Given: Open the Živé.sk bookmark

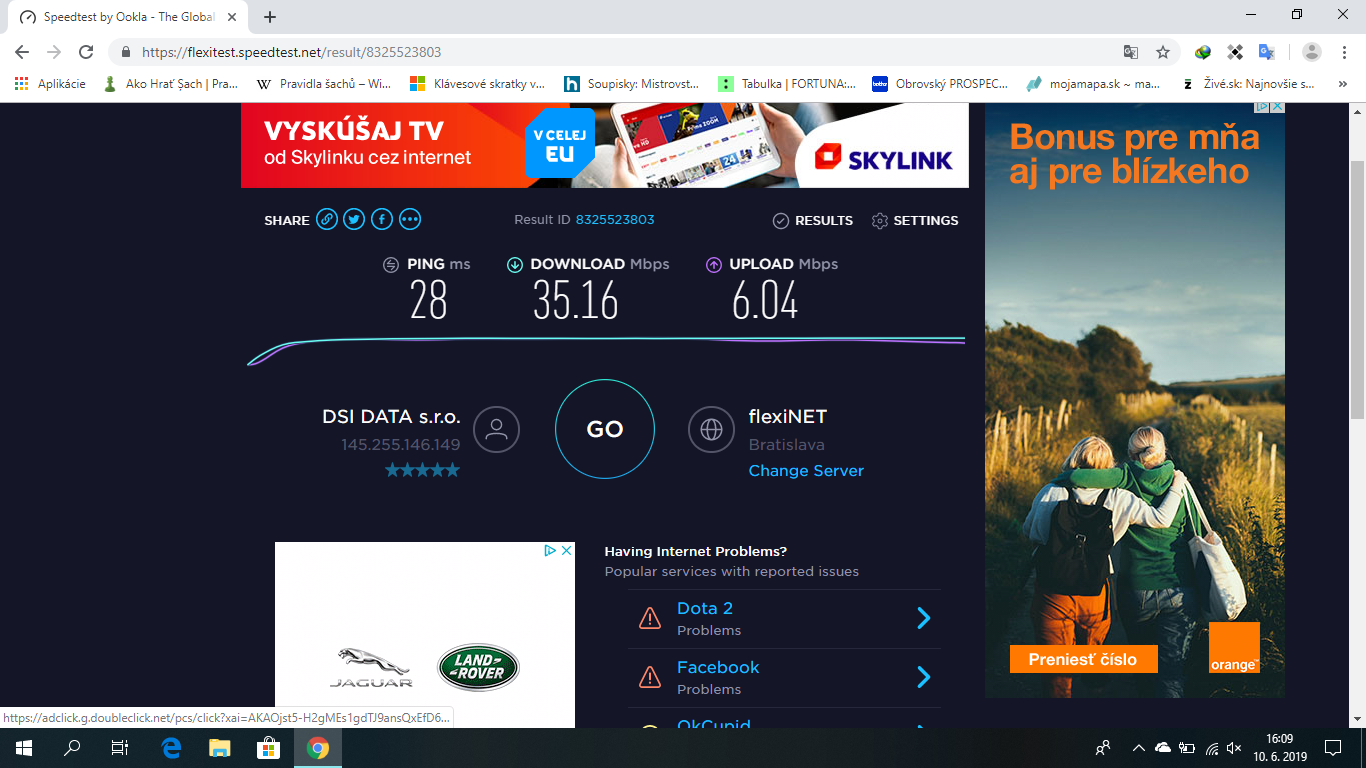Looking at the screenshot, I should point(1248,84).
